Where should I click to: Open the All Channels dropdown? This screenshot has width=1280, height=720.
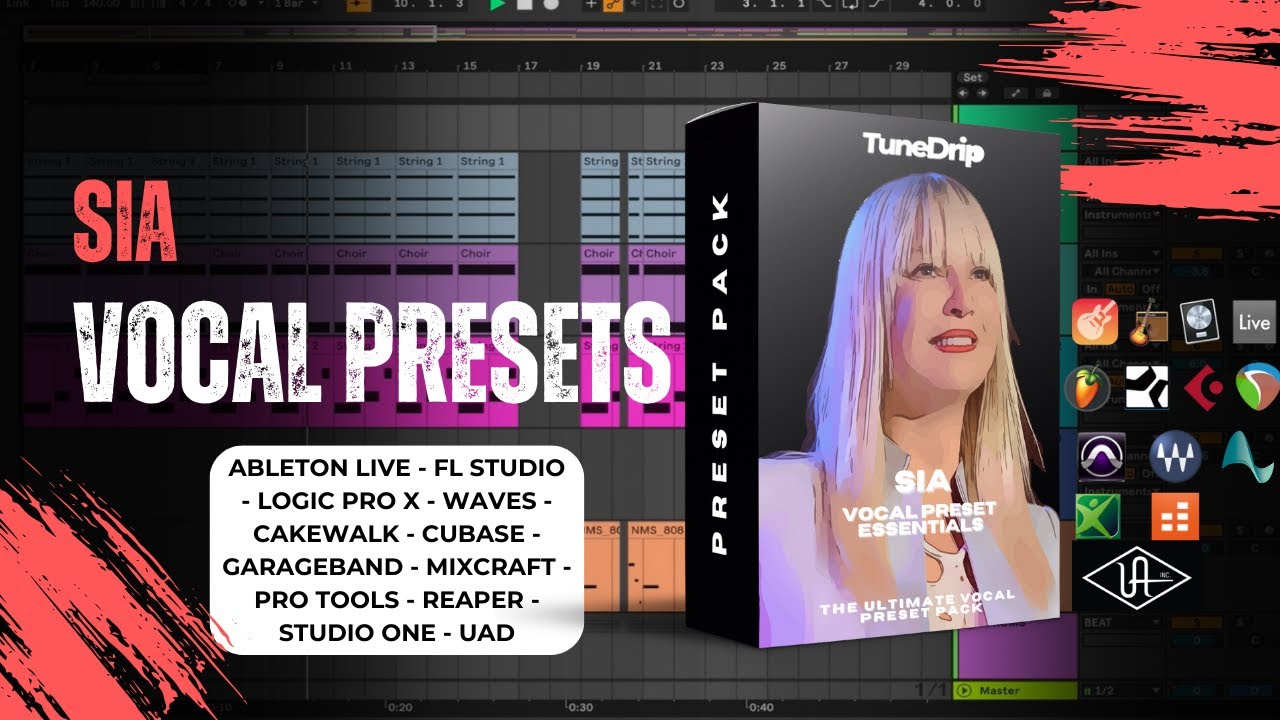coord(1122,271)
